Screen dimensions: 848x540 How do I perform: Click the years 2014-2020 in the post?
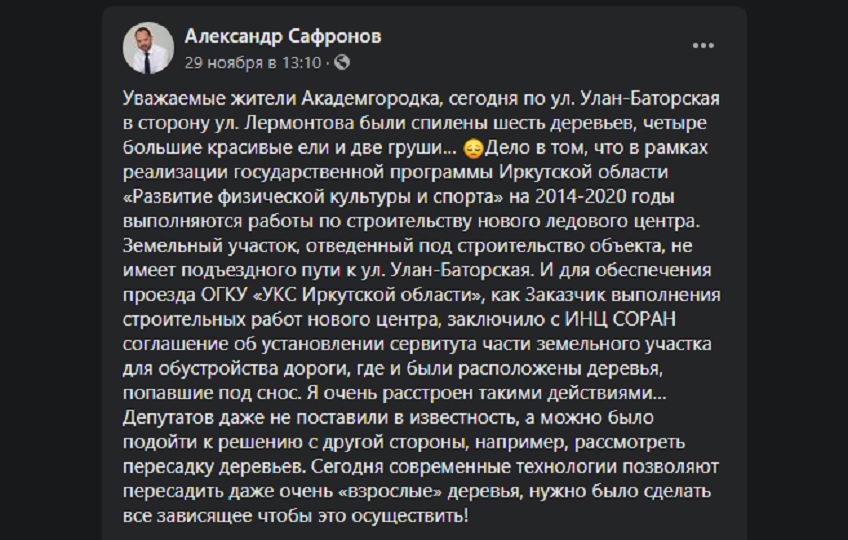[581, 196]
